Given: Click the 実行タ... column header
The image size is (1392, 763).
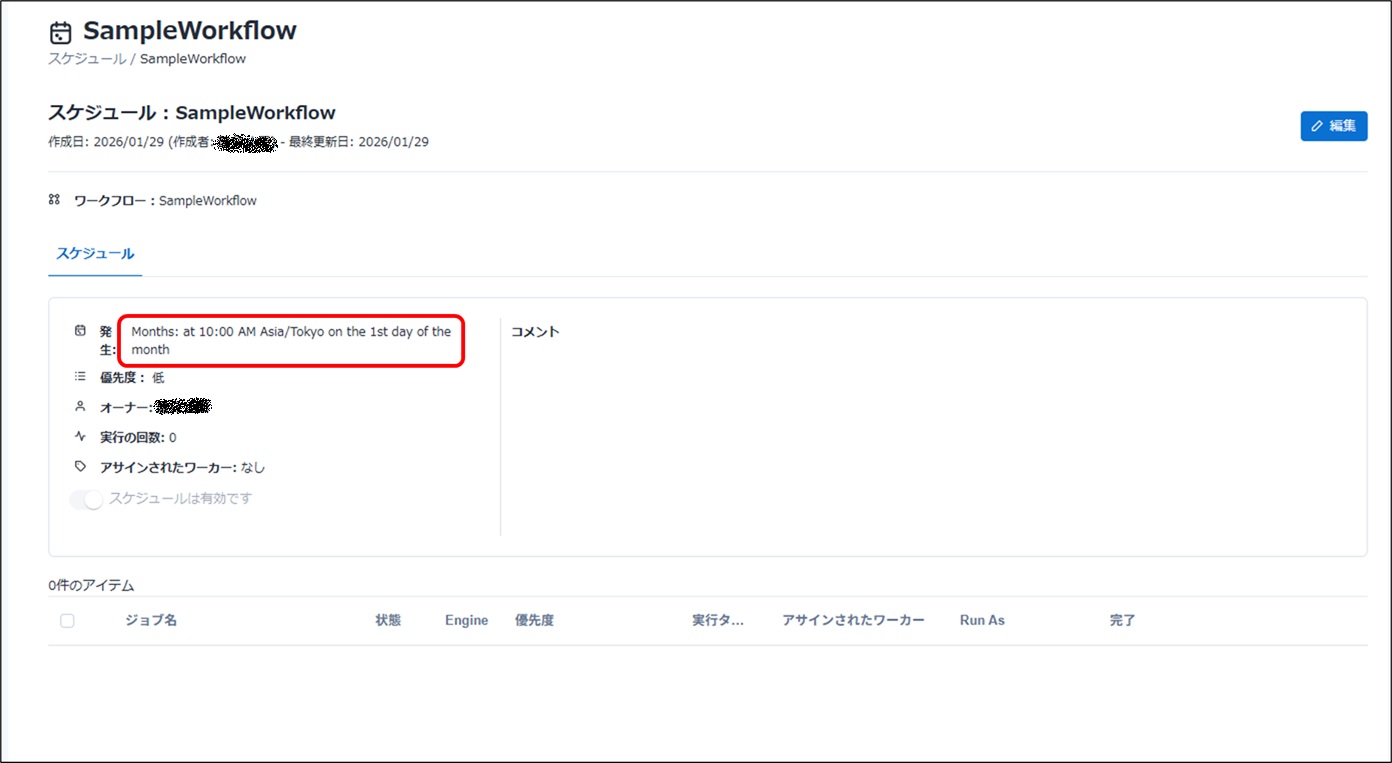Looking at the screenshot, I should 718,621.
